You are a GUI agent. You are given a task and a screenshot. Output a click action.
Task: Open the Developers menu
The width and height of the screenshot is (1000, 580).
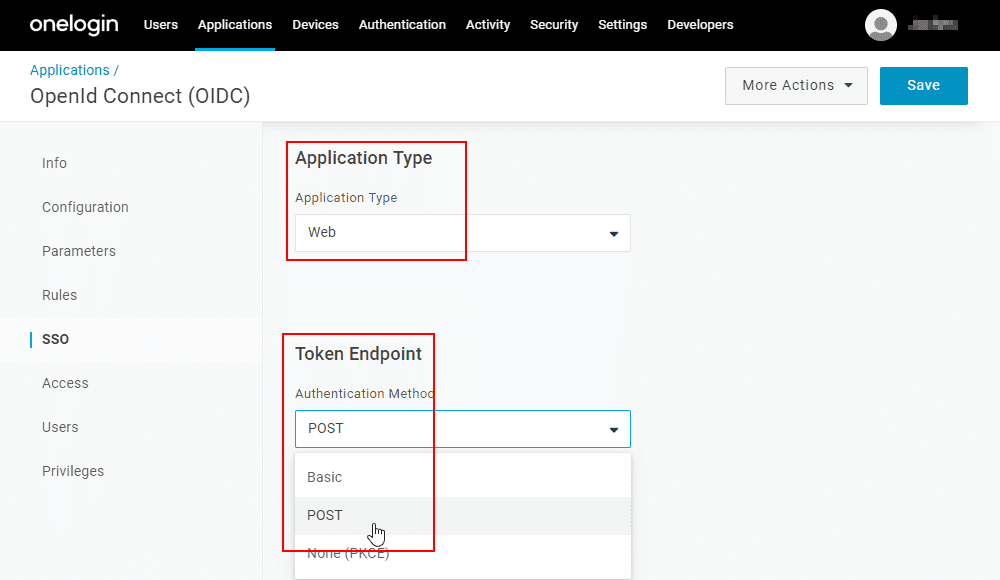[700, 25]
